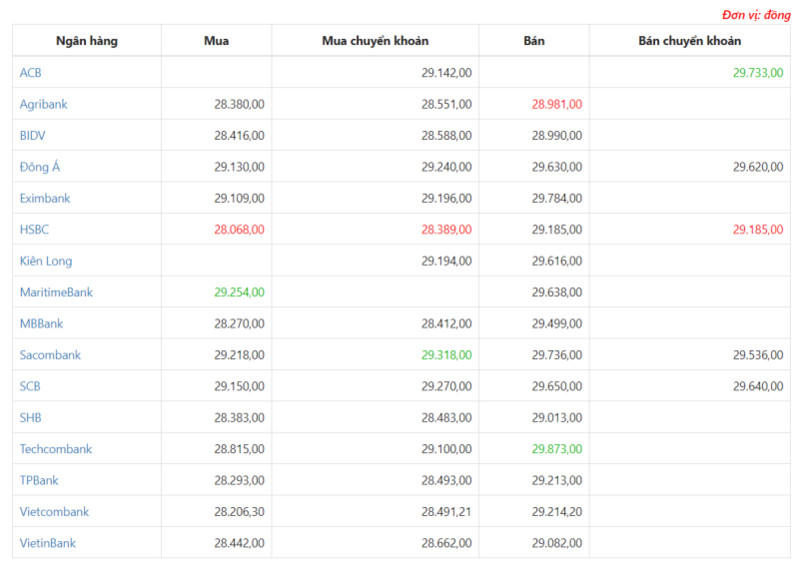This screenshot has height=563, width=799.
Task: Select TPBank's sell value 29.213,00
Action: [x=557, y=480]
